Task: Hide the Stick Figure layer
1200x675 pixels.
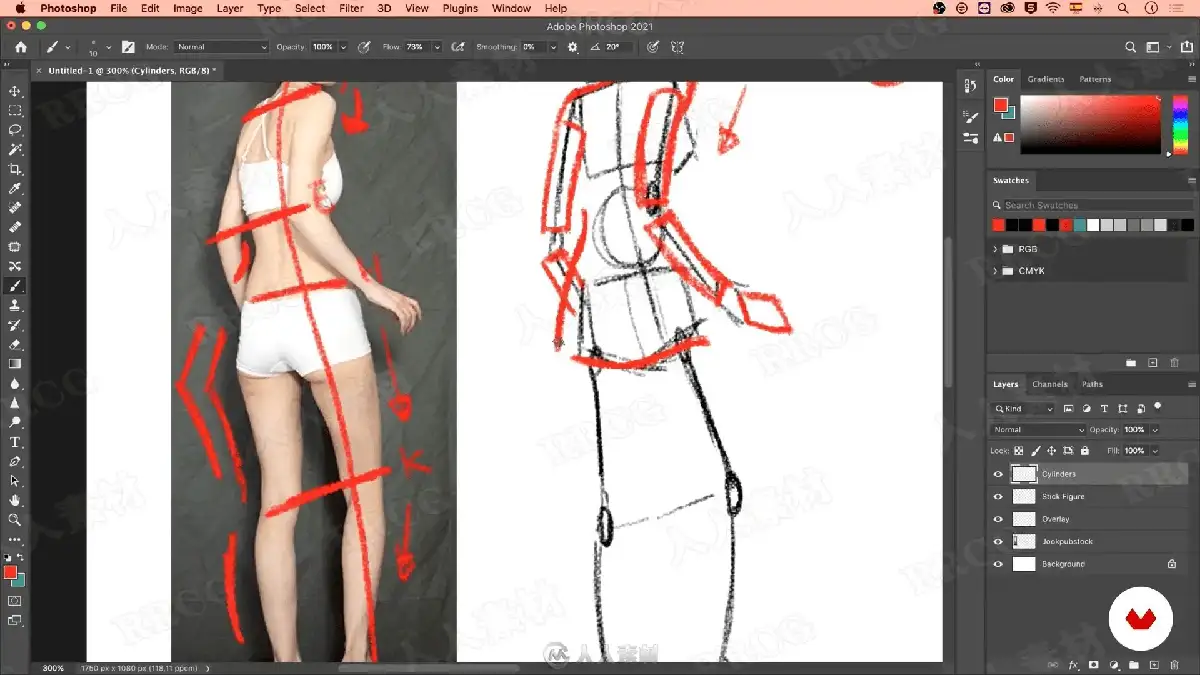Action: pos(997,496)
